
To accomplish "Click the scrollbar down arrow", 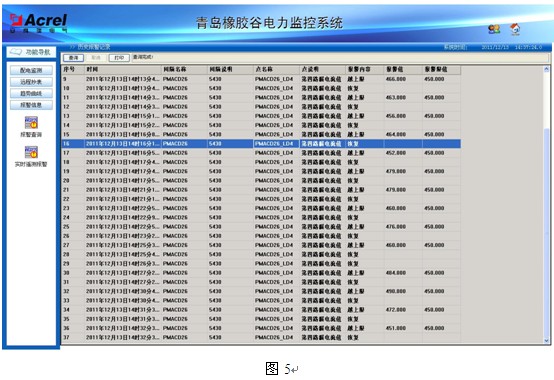I will pyautogui.click(x=547, y=340).
